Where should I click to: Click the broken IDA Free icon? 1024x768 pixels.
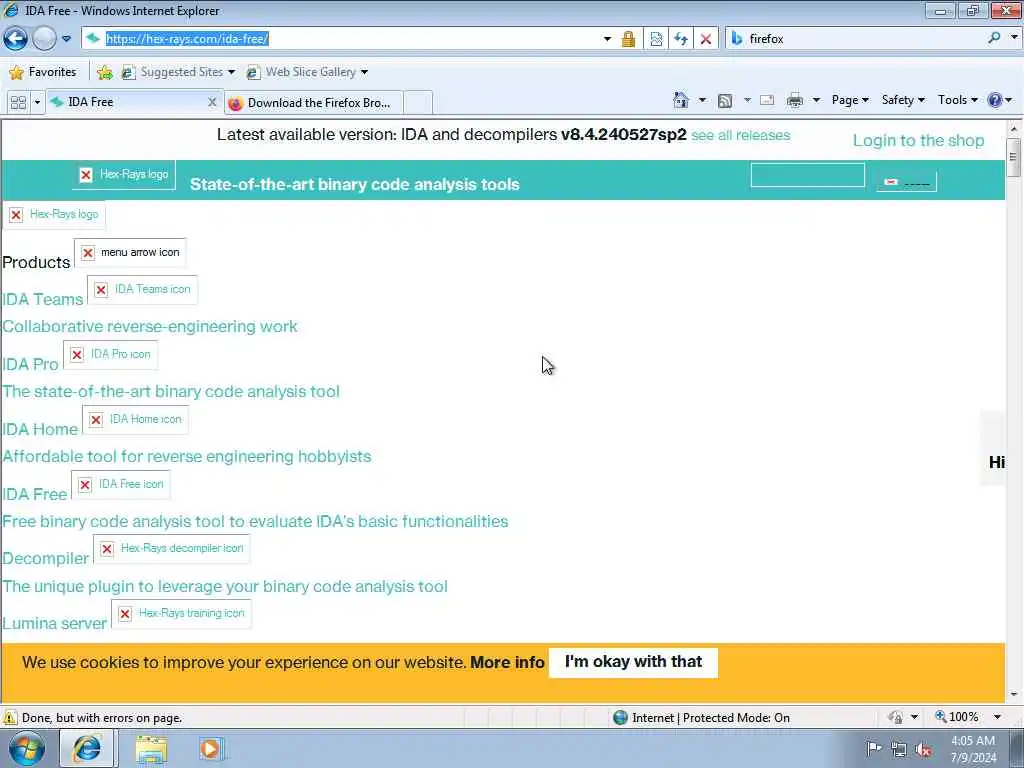pos(121,484)
